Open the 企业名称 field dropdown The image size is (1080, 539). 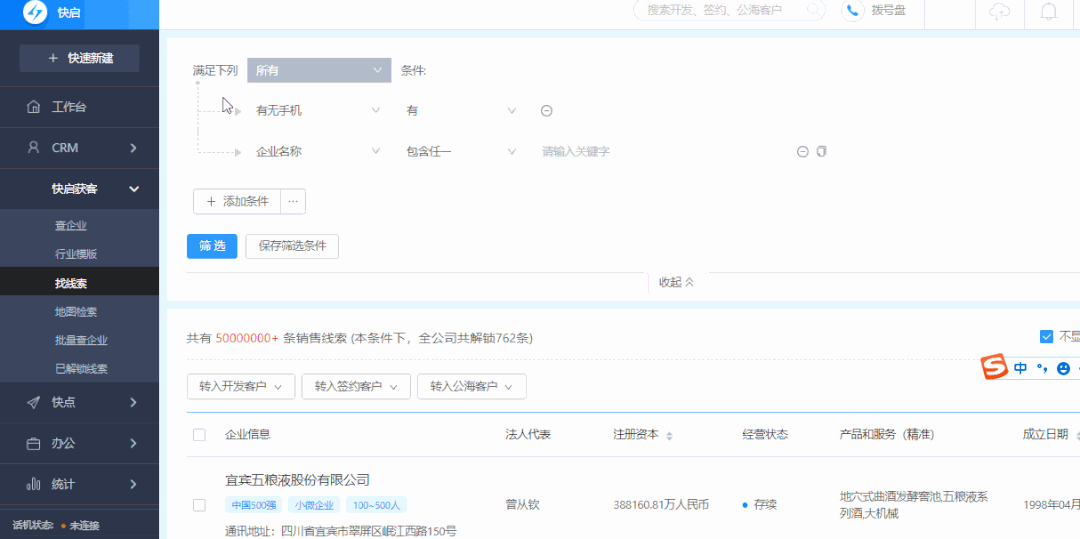point(318,151)
